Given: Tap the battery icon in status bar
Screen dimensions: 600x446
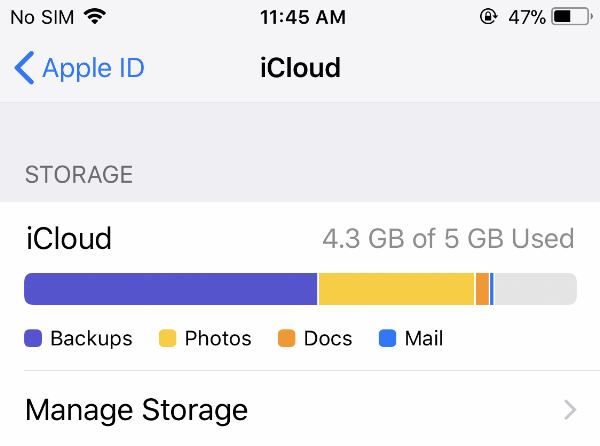Looking at the screenshot, I should pos(572,17).
